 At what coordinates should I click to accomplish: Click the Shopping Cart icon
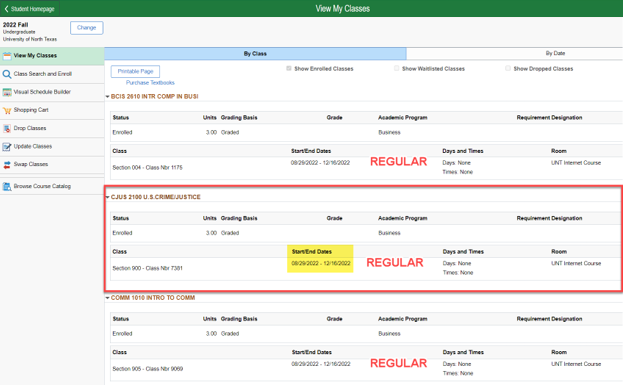(7, 110)
